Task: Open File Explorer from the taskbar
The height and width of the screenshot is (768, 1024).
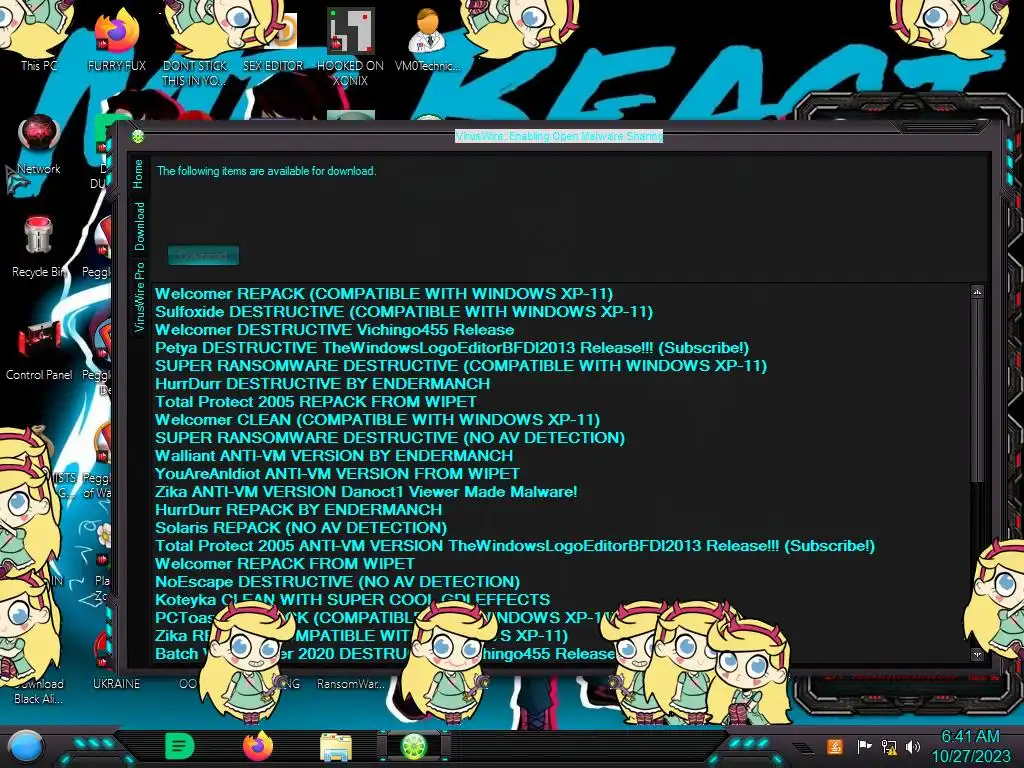Action: (336, 746)
